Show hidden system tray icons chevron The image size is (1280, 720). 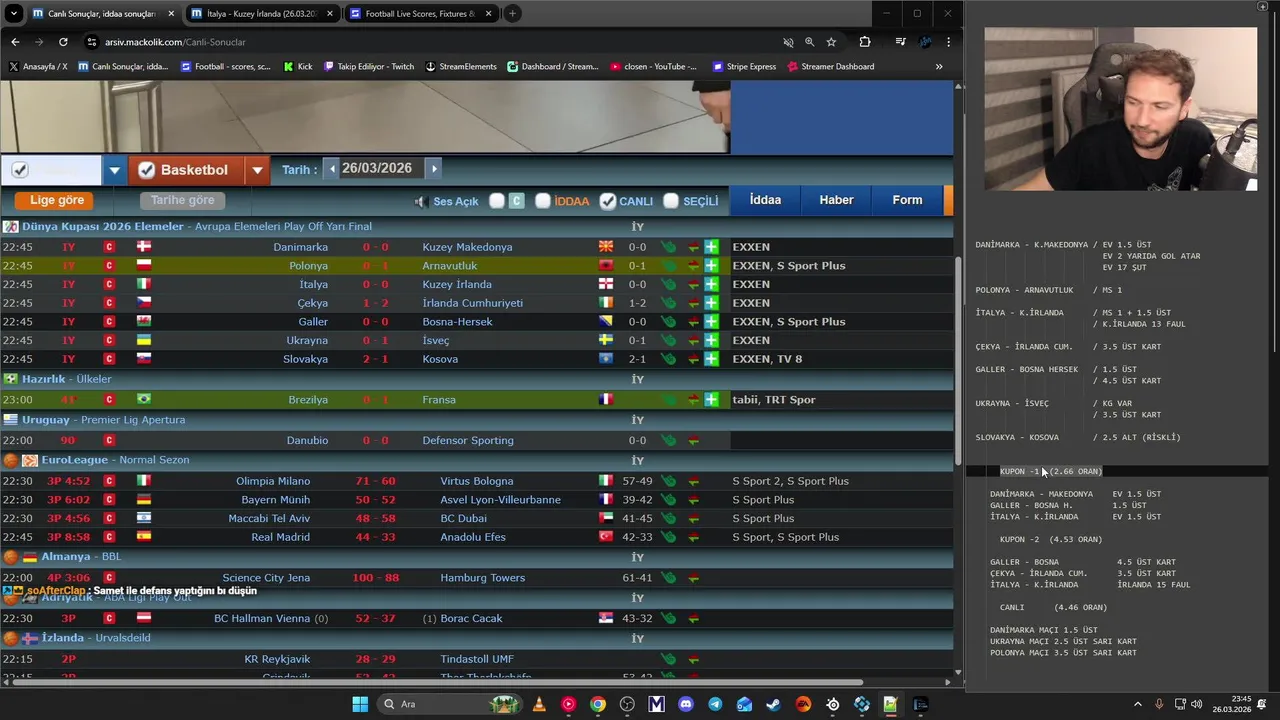click(x=1137, y=704)
